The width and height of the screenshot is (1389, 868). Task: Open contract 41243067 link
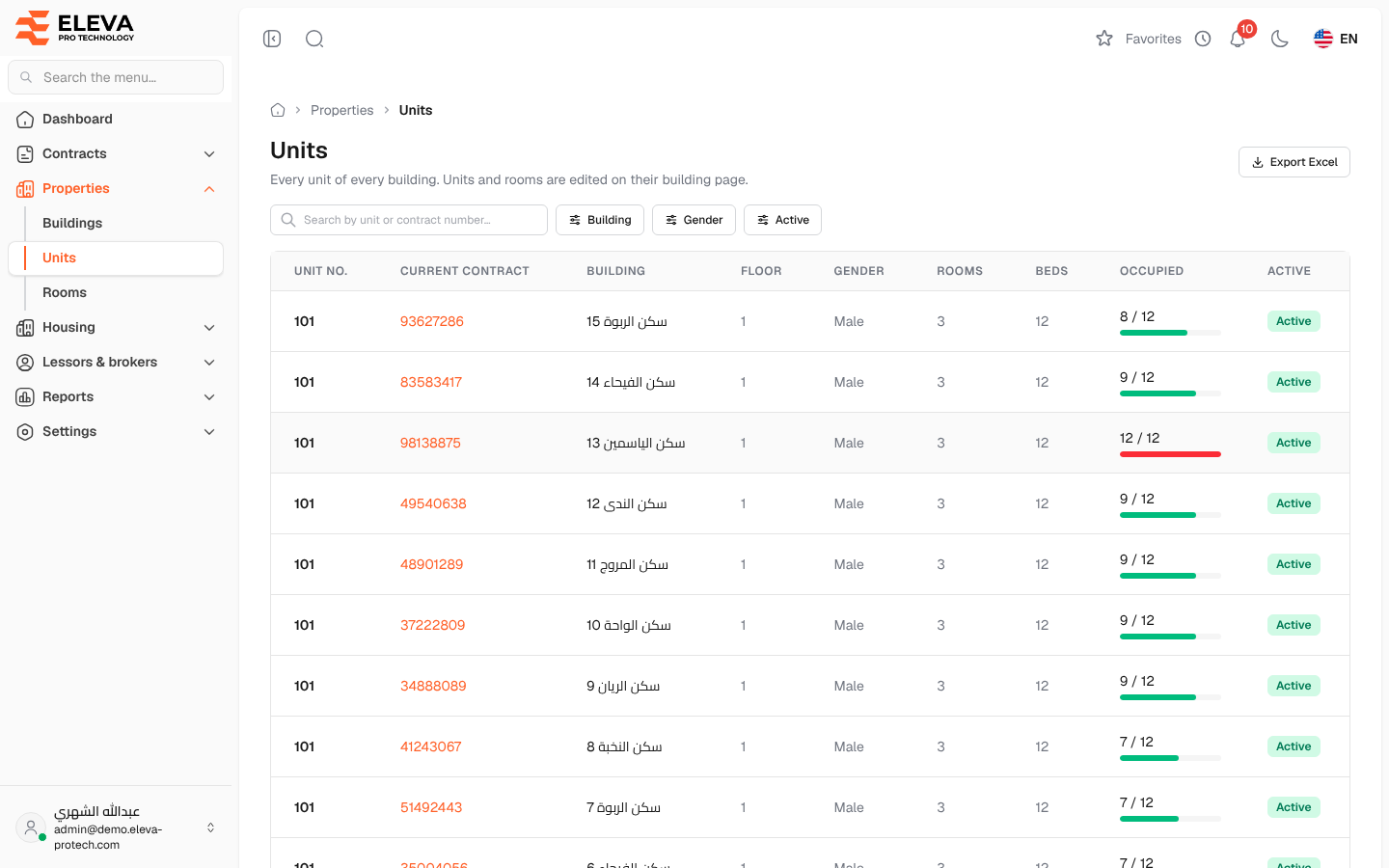point(431,746)
